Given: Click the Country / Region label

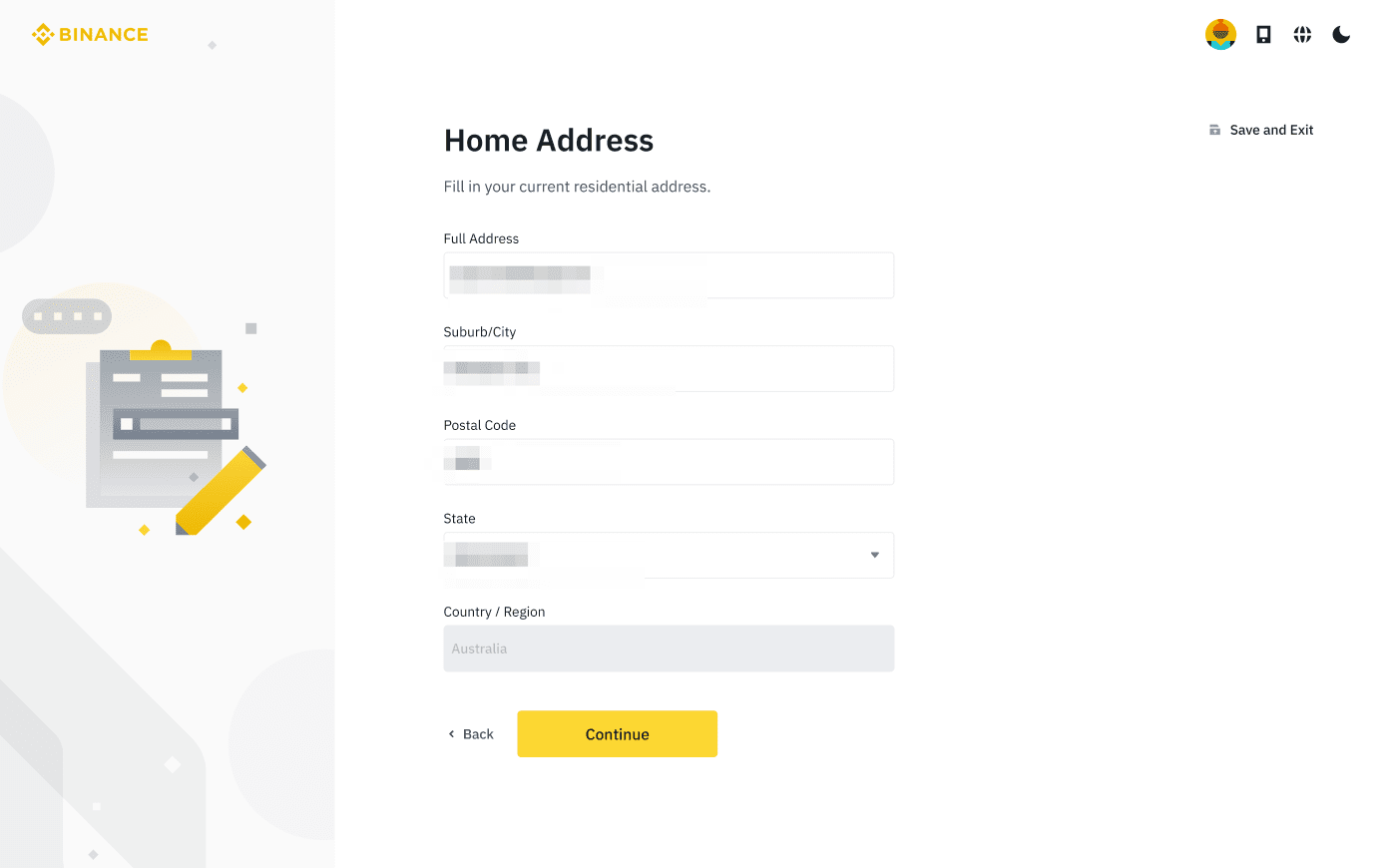Looking at the screenshot, I should click(494, 612).
